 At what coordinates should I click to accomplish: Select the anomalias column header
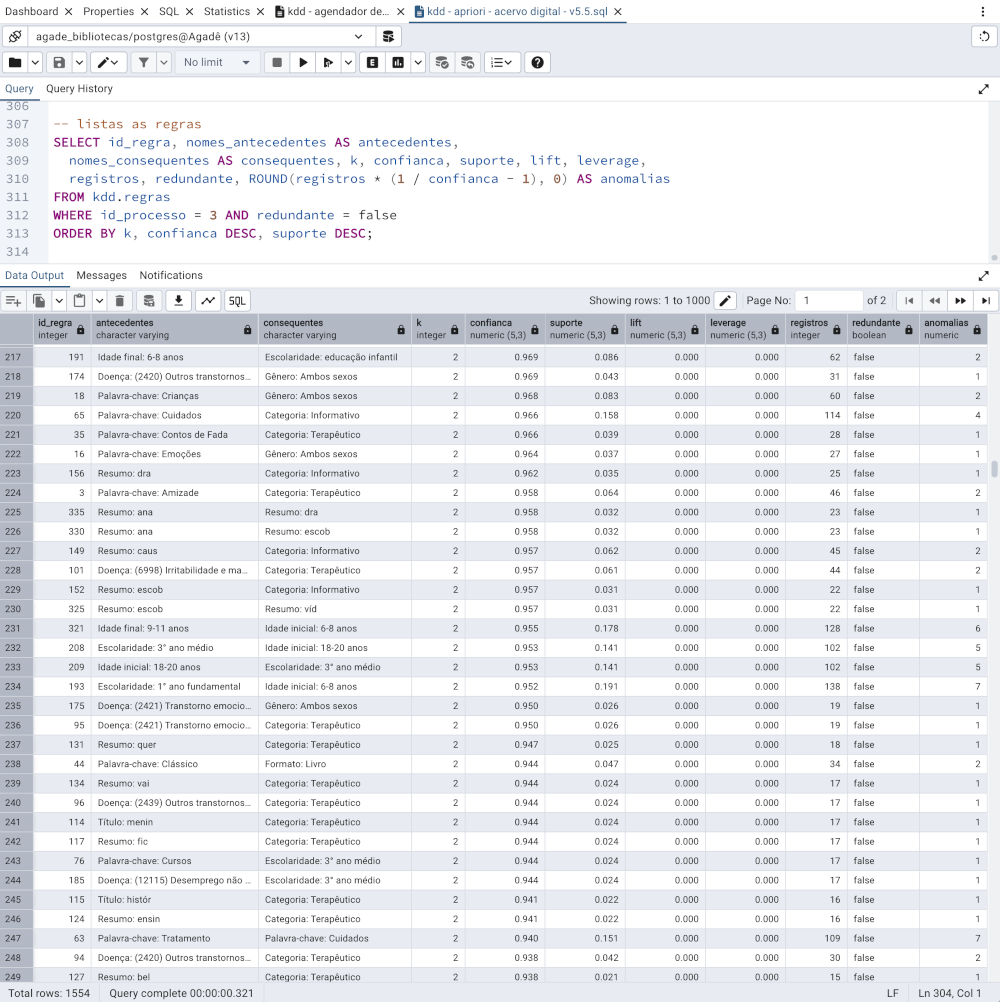tap(952, 328)
